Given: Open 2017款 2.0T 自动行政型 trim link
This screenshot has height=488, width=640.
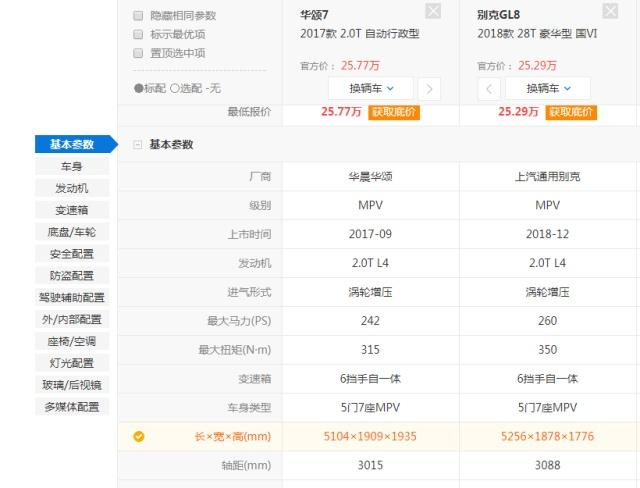Looking at the screenshot, I should pos(360,34).
